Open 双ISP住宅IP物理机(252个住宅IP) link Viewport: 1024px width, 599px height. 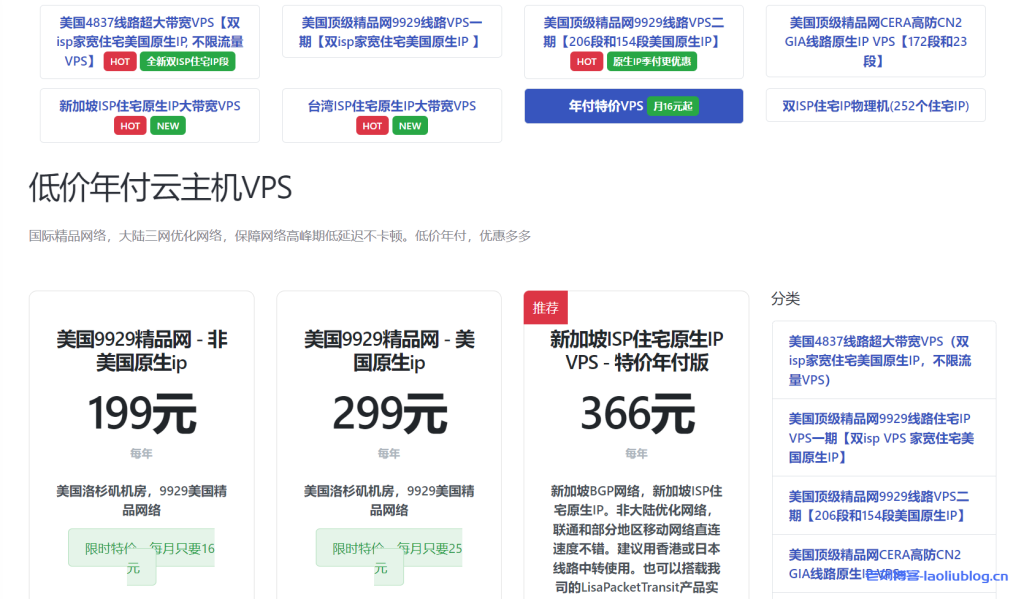[875, 105]
